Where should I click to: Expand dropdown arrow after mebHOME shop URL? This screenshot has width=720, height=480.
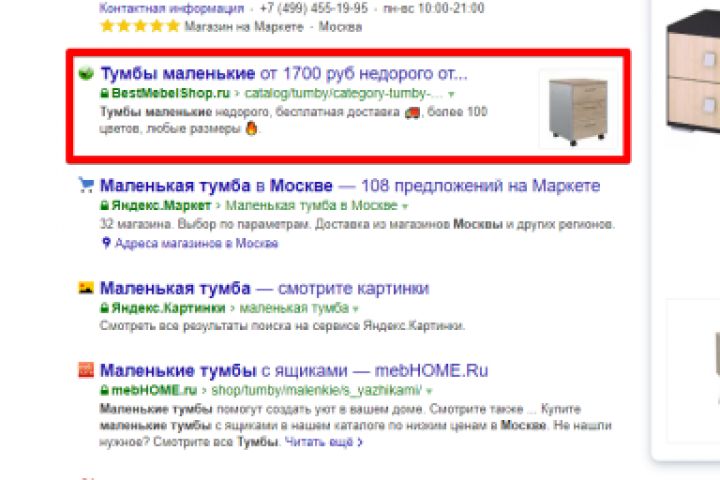(x=429, y=391)
